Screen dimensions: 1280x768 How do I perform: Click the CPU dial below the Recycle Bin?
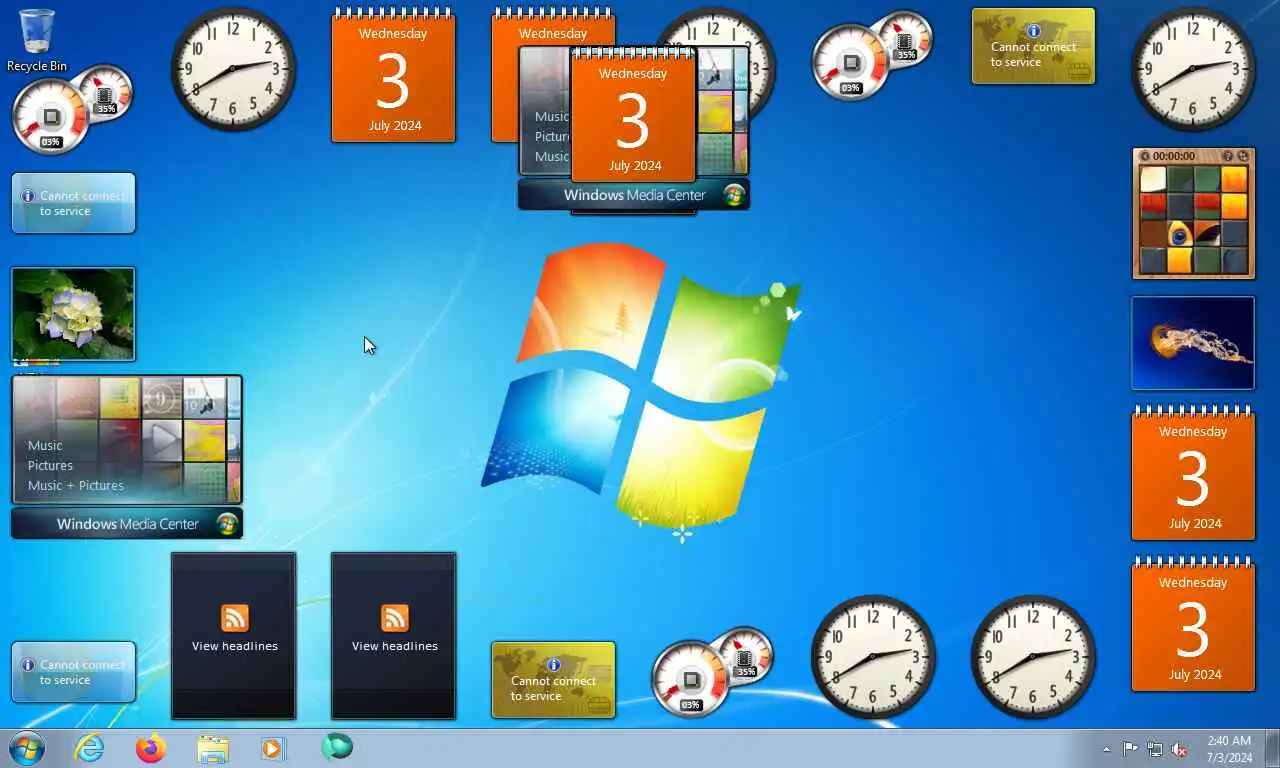[51, 117]
